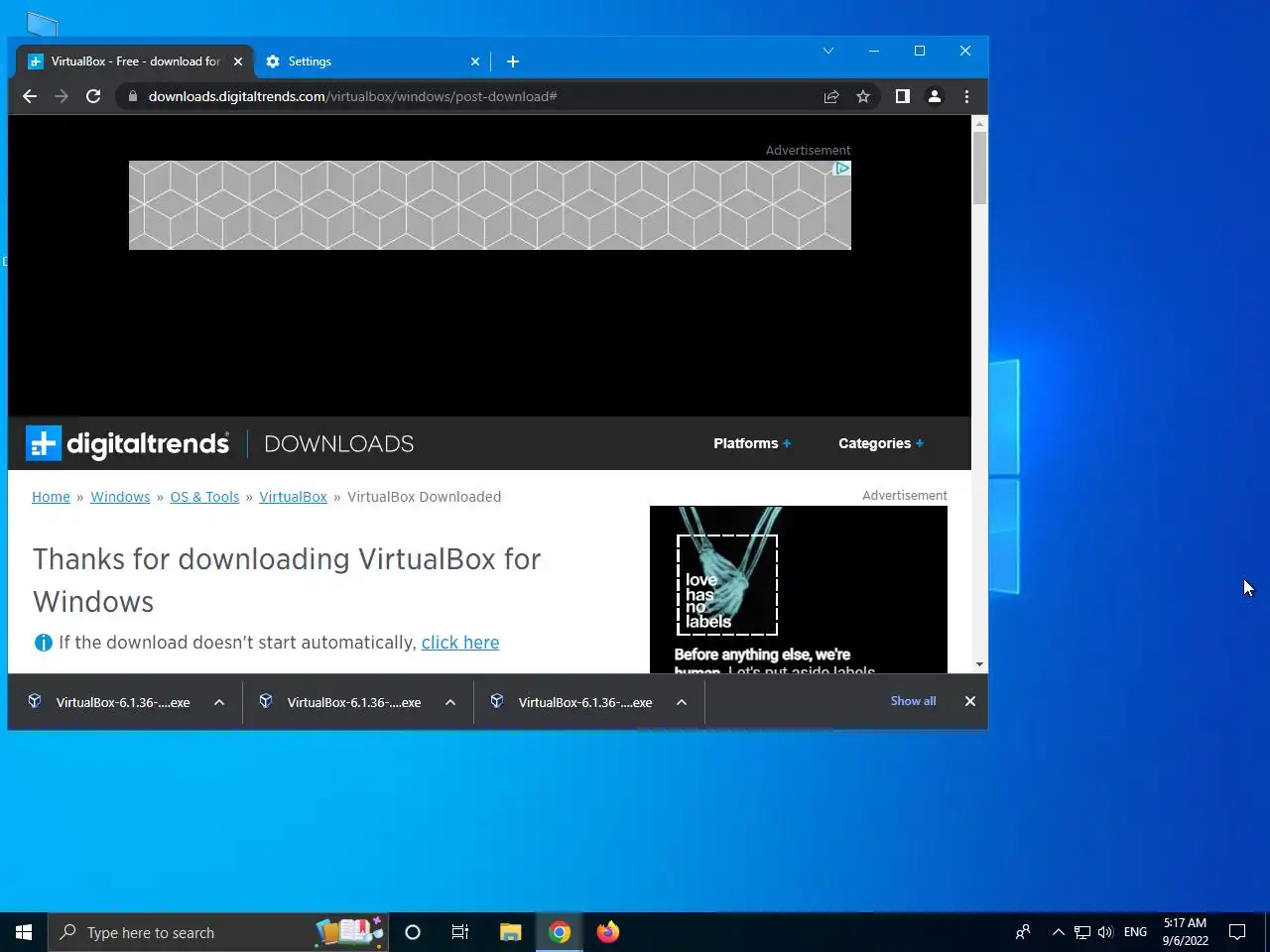Click the 'love has no labels' ad
The width and height of the screenshot is (1270, 952).
coord(799,589)
